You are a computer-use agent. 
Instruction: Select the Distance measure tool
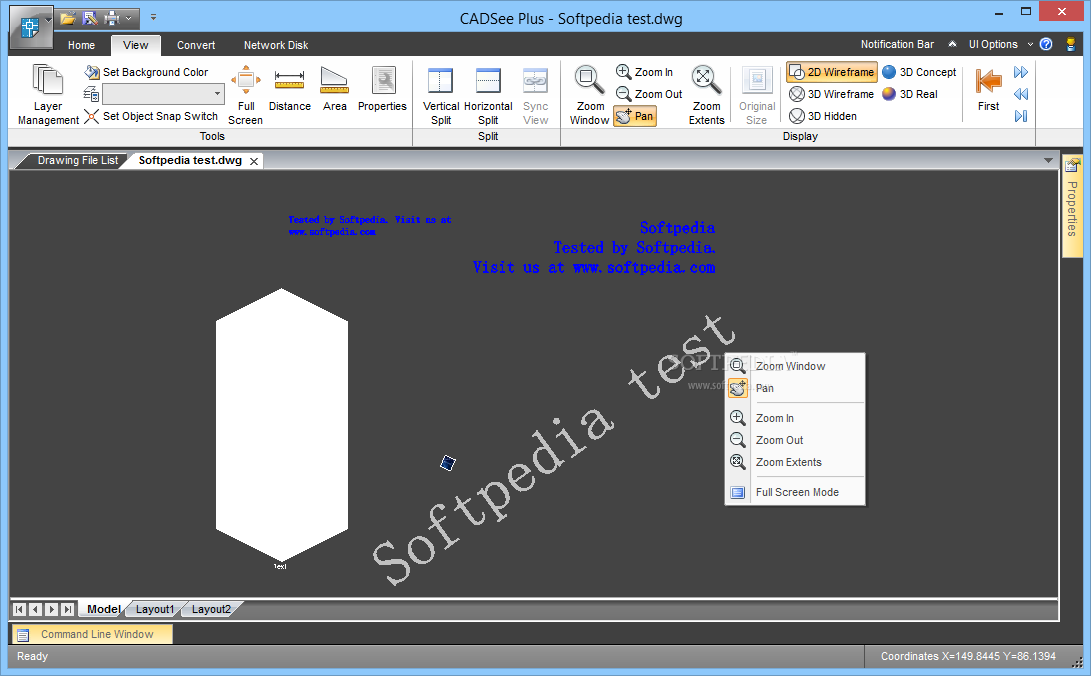289,88
